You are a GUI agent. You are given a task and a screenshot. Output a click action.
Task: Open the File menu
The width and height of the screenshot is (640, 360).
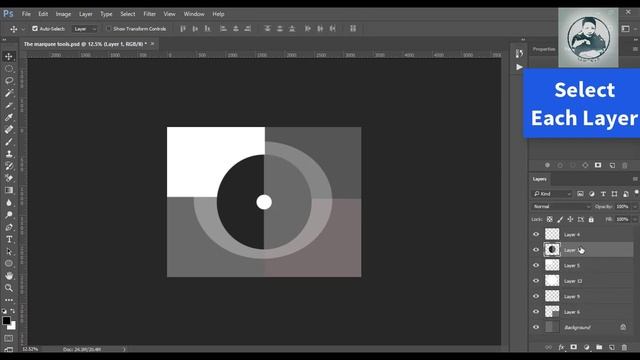[26, 14]
